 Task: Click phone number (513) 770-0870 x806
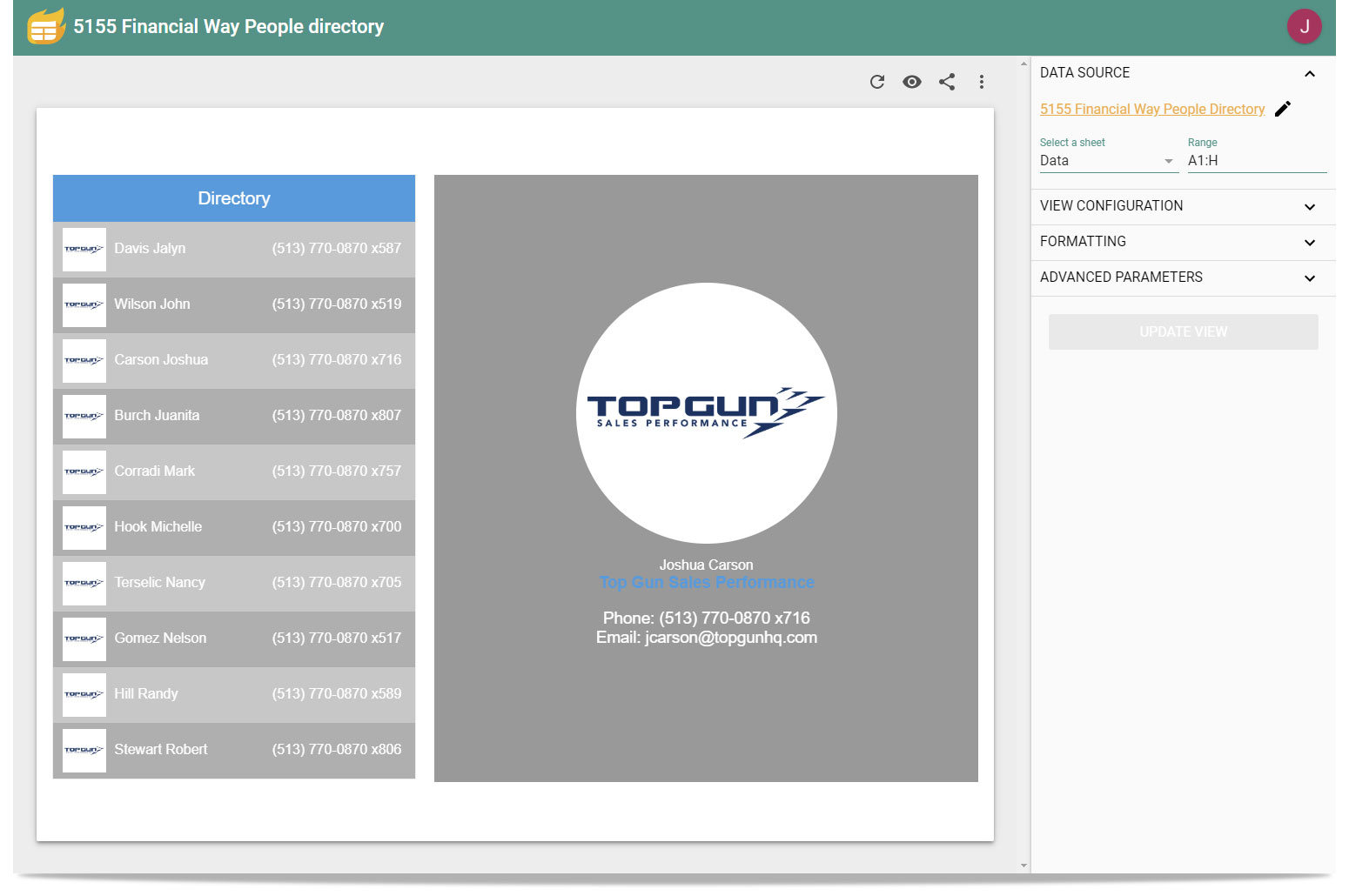click(x=337, y=750)
